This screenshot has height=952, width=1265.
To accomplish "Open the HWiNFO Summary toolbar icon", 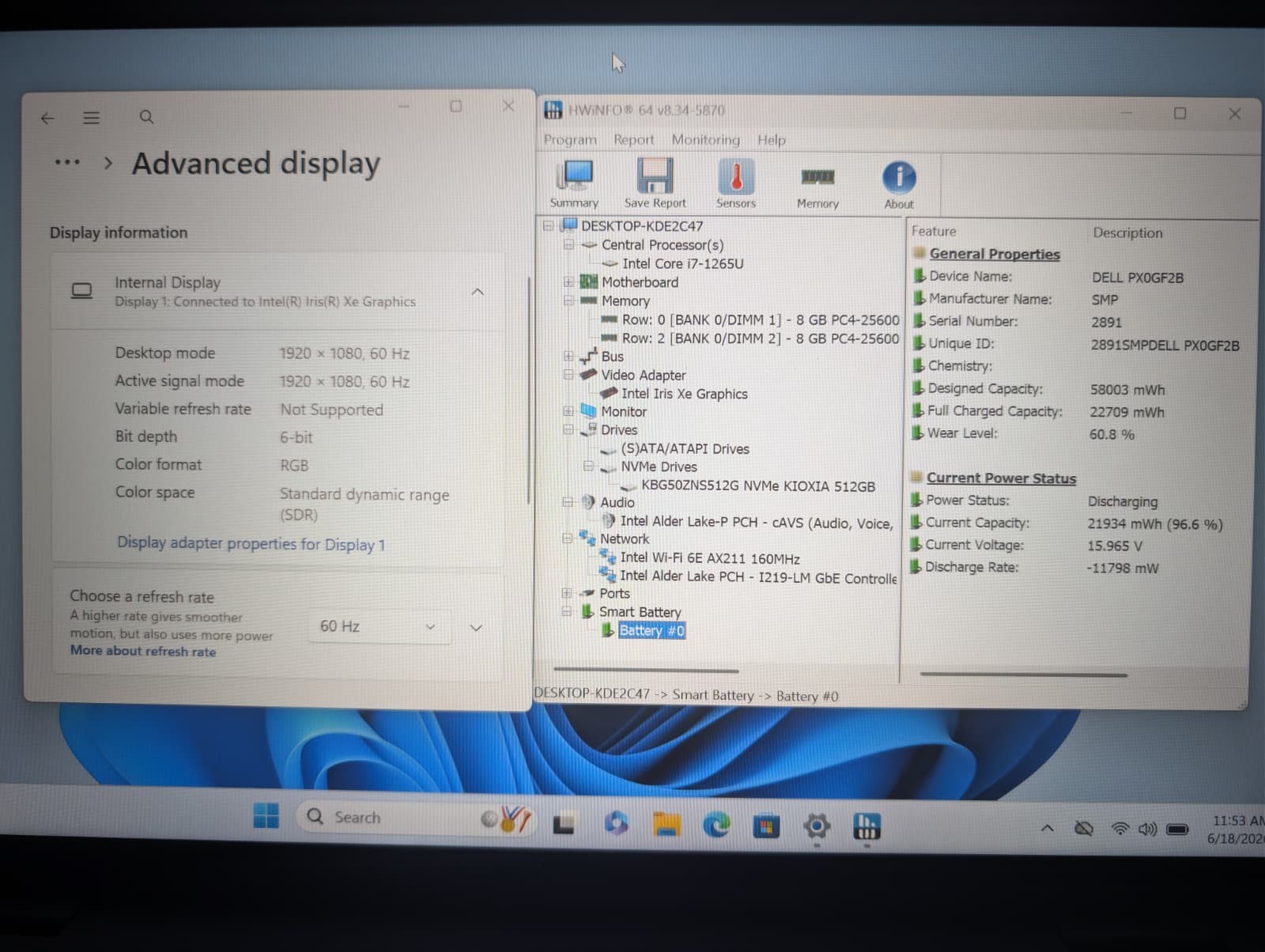I will tap(575, 183).
